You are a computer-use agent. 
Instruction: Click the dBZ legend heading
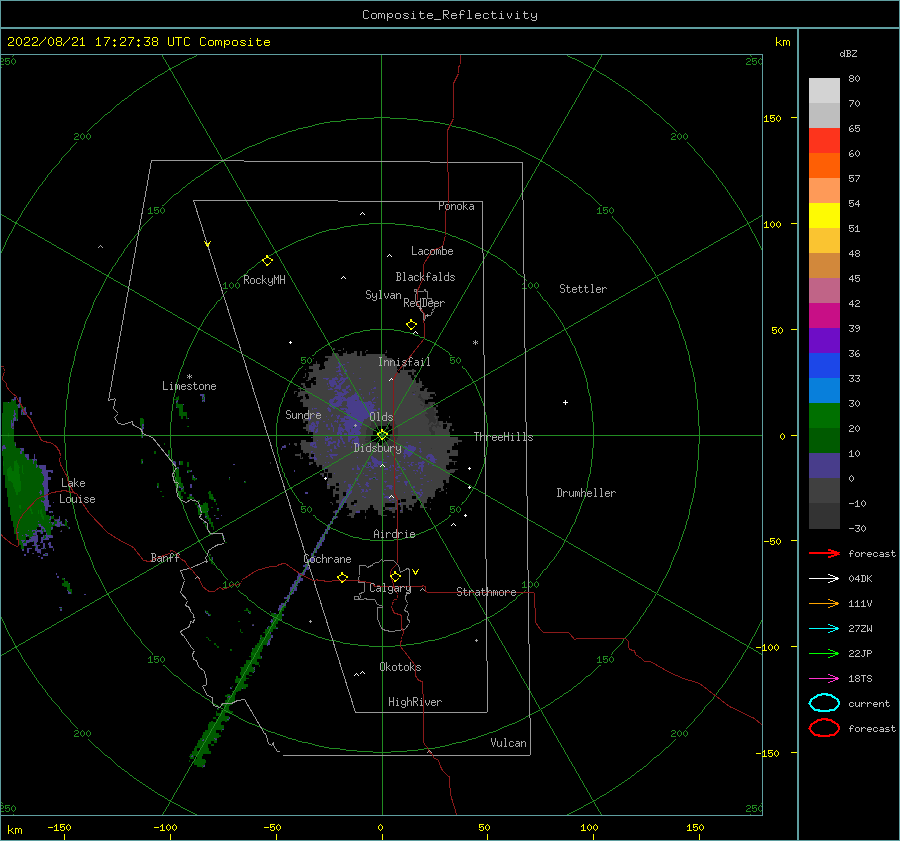[848, 54]
